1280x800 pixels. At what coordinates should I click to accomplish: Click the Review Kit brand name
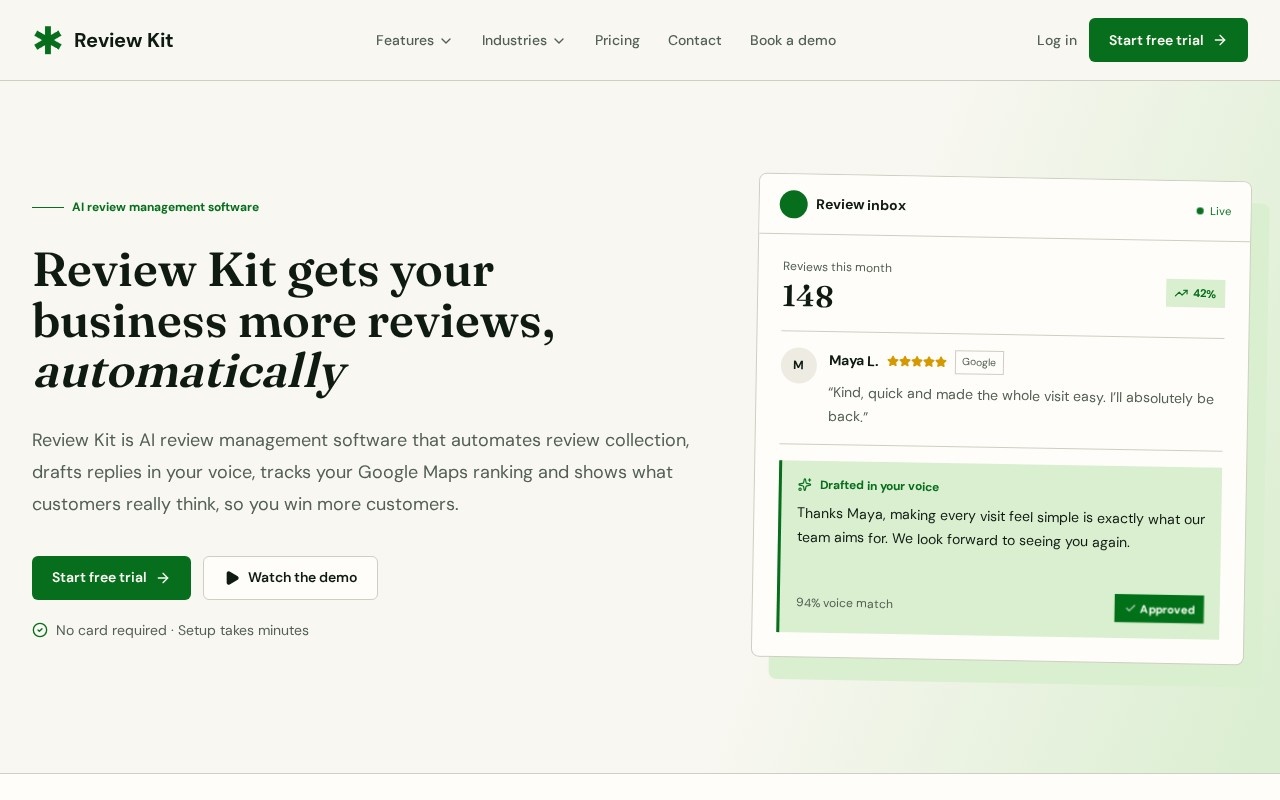point(124,40)
